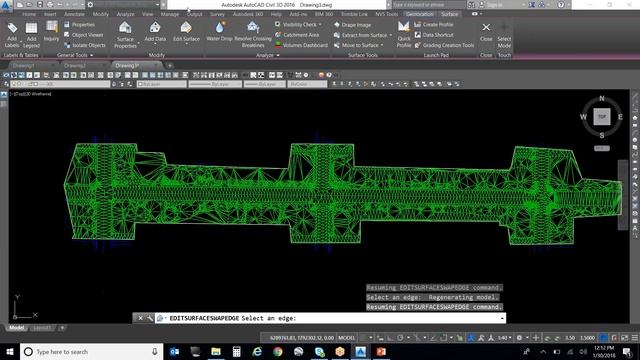Launch the Object Viewer

click(x=83, y=35)
